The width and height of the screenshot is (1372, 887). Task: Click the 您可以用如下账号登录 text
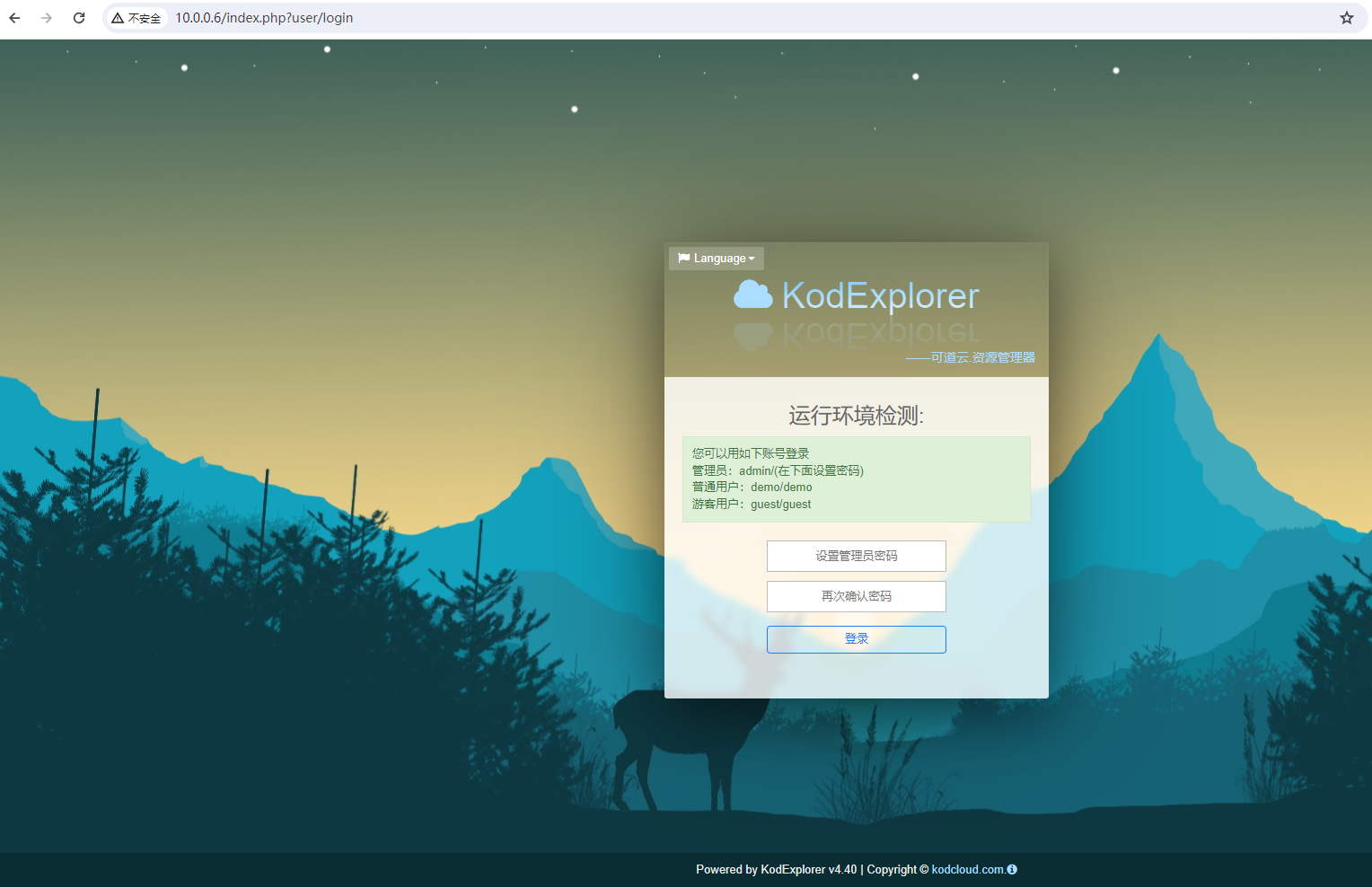[751, 453]
